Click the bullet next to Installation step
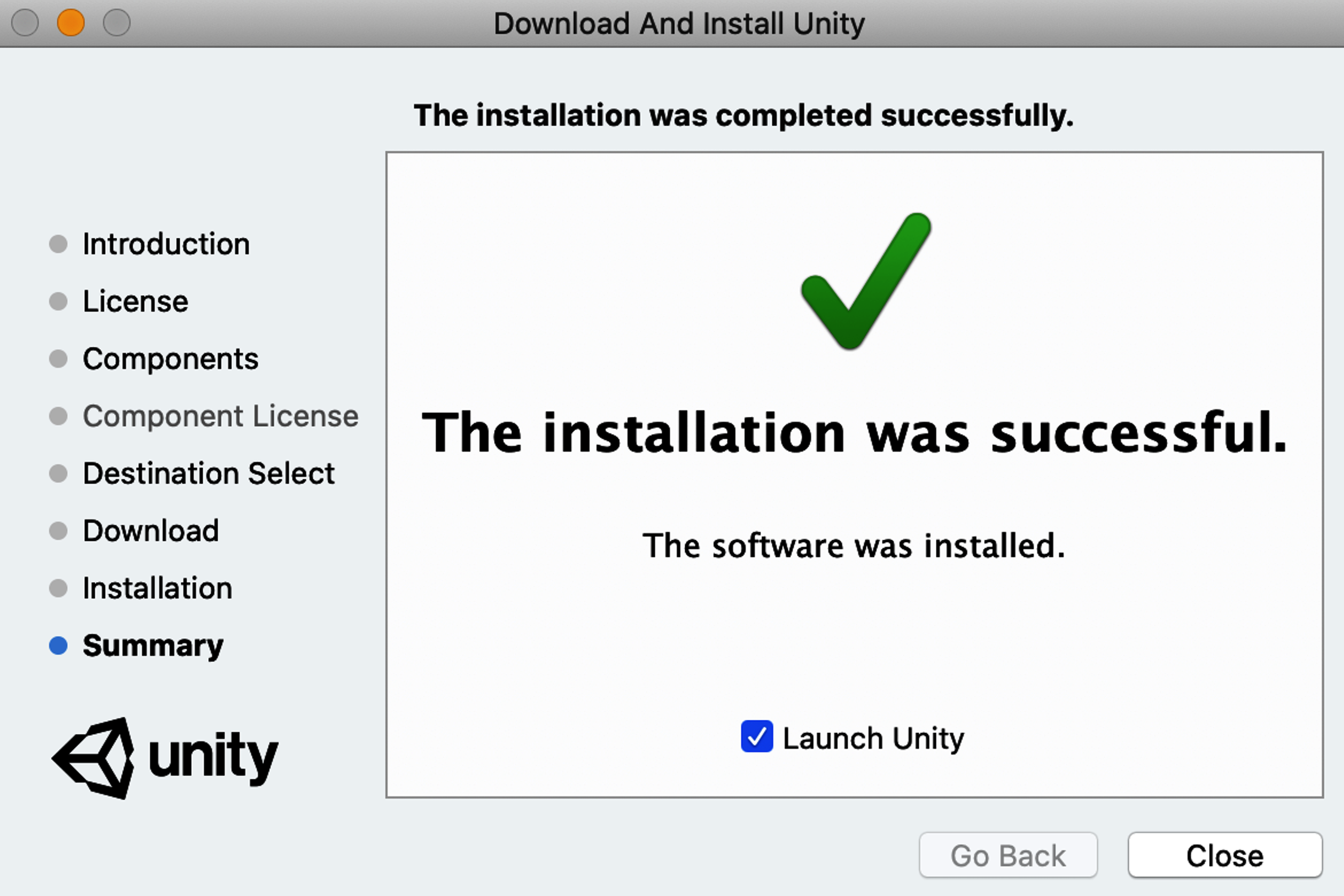The width and height of the screenshot is (1344, 896). point(58,588)
